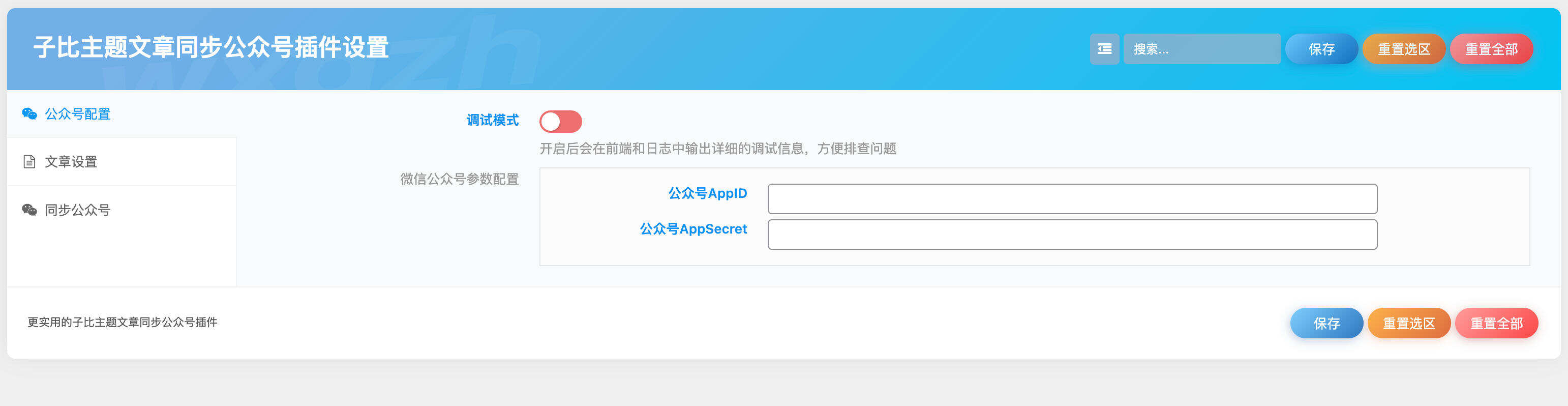Click the top 重置全部 button
This screenshot has height=406, width=1568.
tap(1491, 49)
